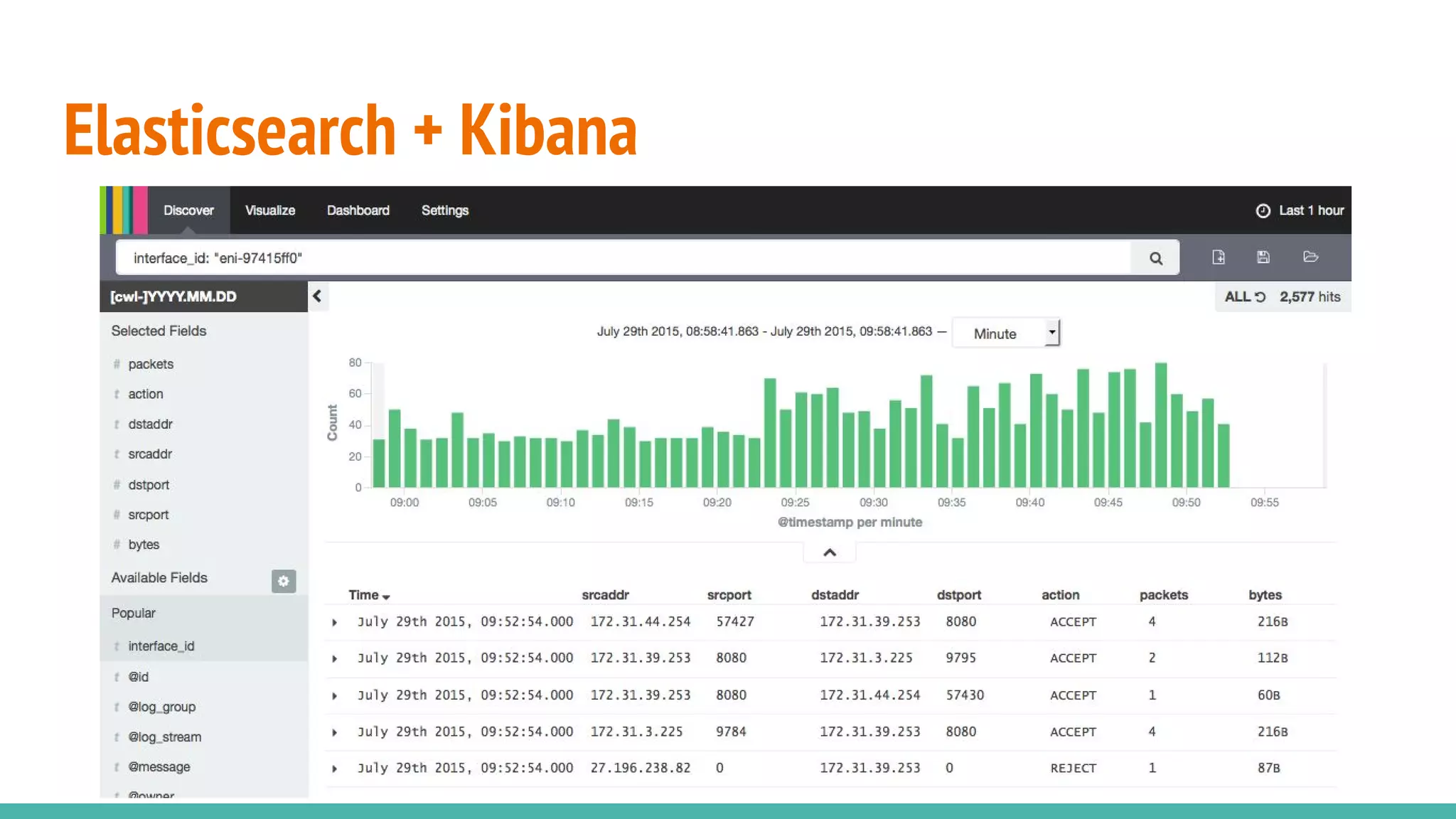Screen dimensions: 1456x819
Task: Click the action column header
Action: tap(1060, 595)
